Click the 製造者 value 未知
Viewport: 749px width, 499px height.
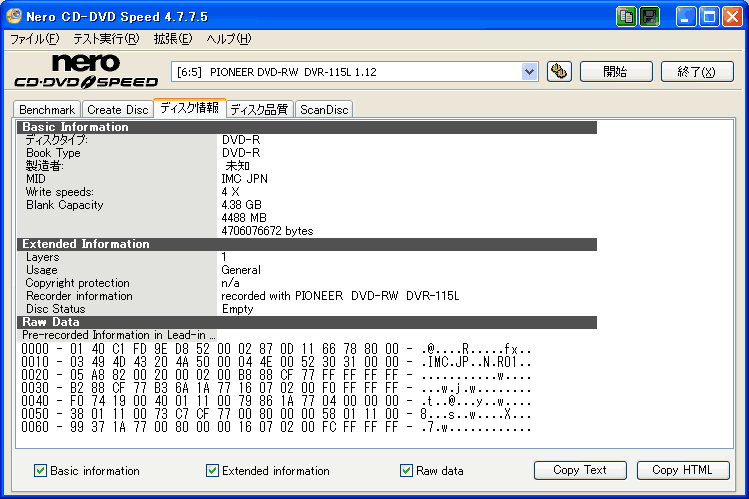tap(237, 166)
